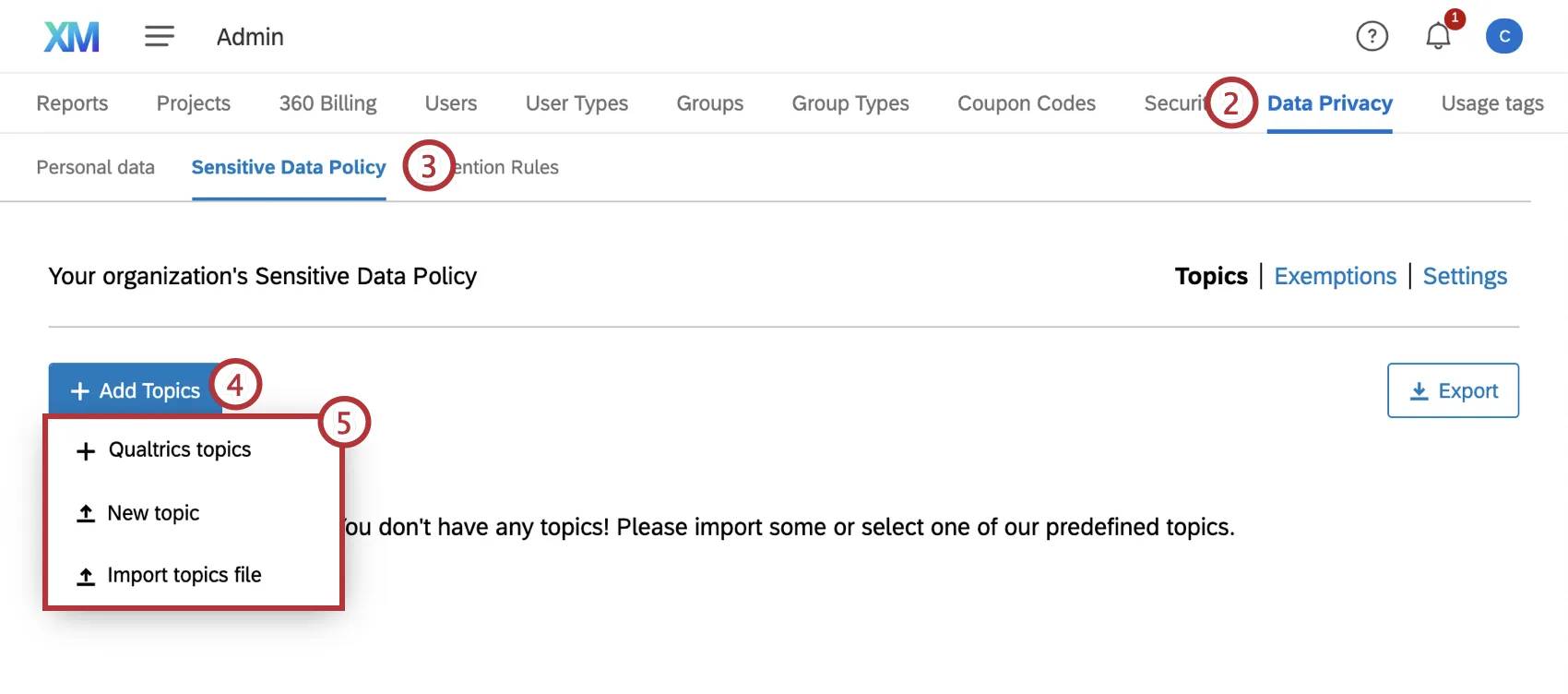Viewport: 1568px width, 694px height.
Task: Open notifications via the bell icon
Action: 1436,38
